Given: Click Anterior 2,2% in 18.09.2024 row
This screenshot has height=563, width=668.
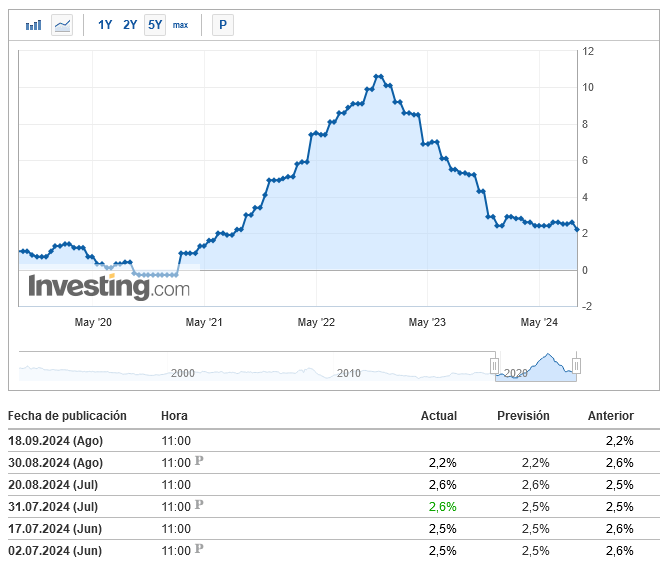Looking at the screenshot, I should (620, 441).
